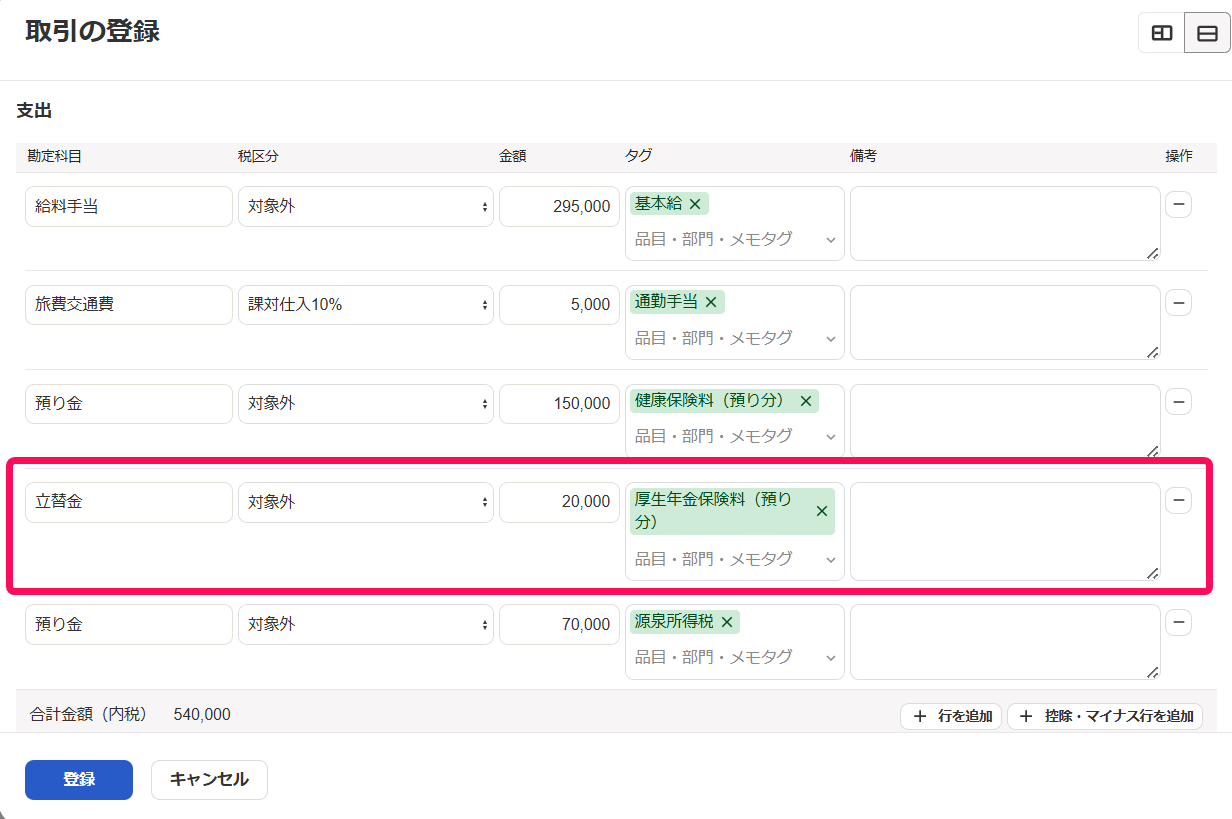Click the キャンセル cancel button

point(209,780)
